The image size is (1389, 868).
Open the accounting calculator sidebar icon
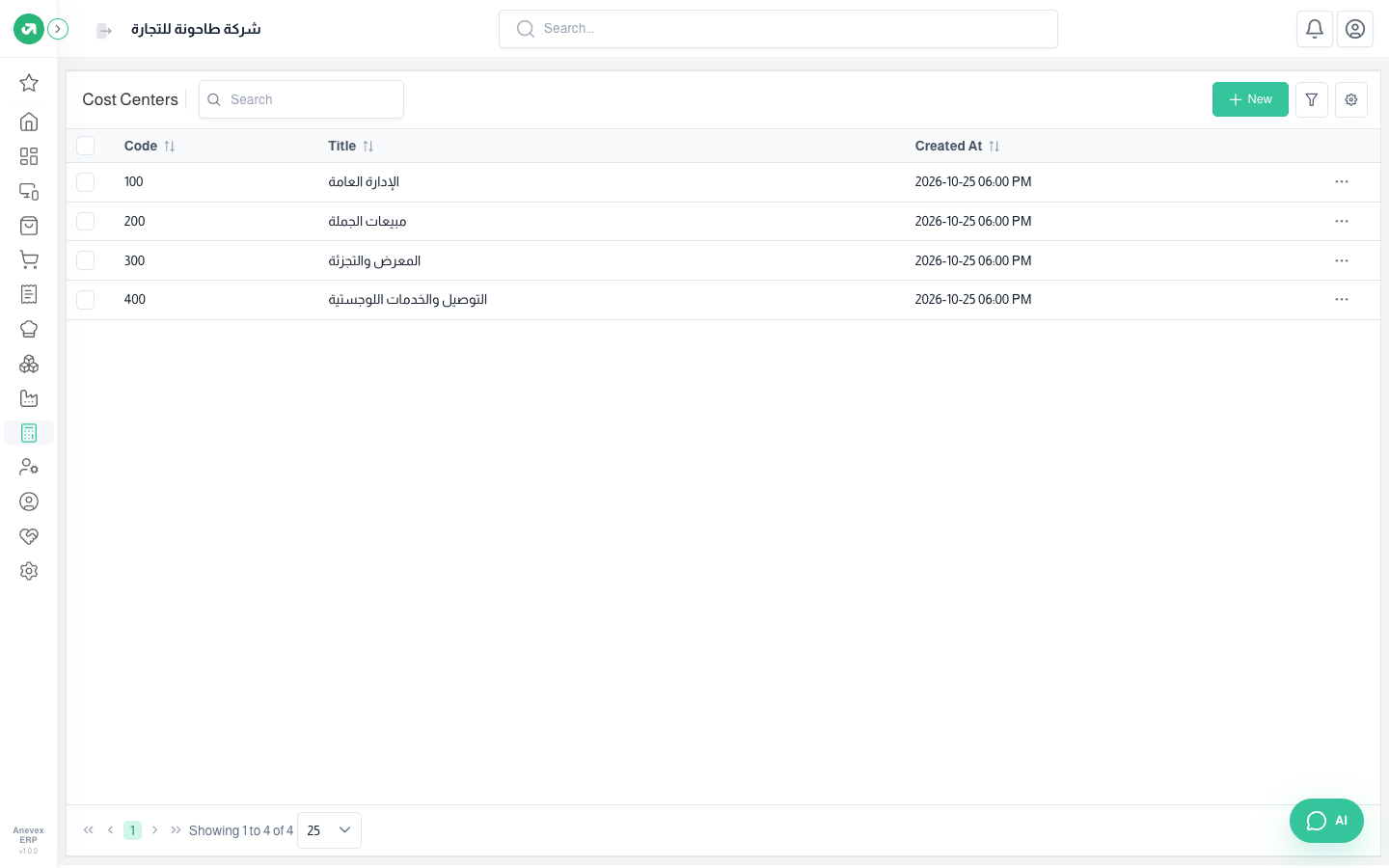click(29, 433)
